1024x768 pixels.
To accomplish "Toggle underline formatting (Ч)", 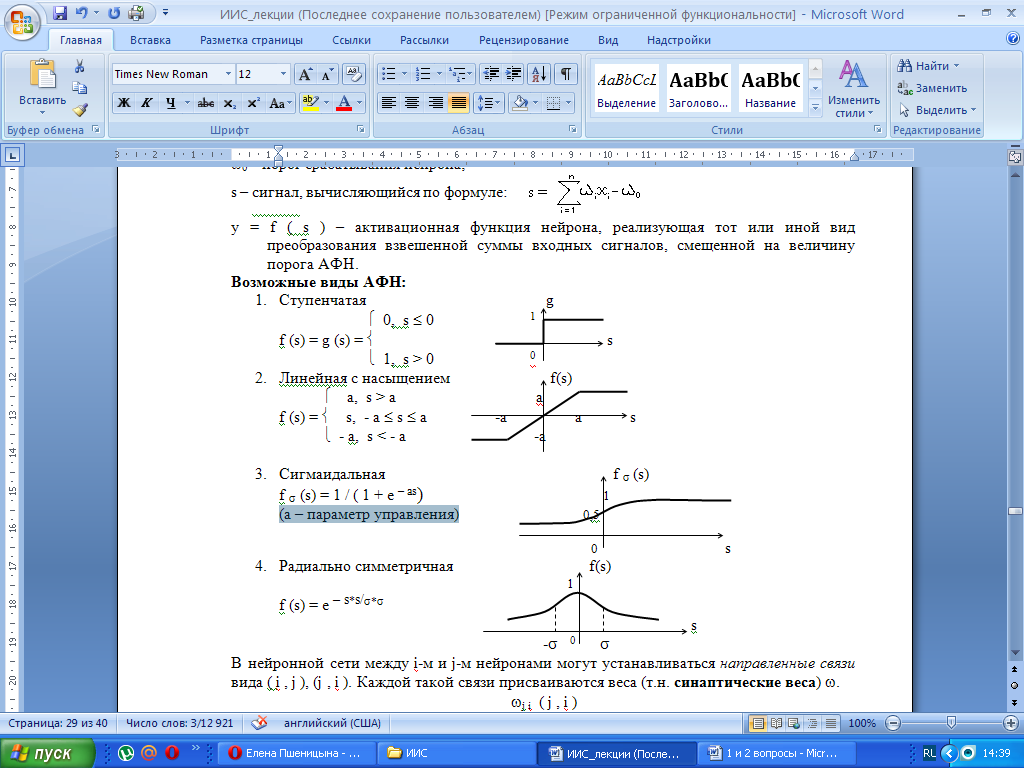I will tap(170, 103).
